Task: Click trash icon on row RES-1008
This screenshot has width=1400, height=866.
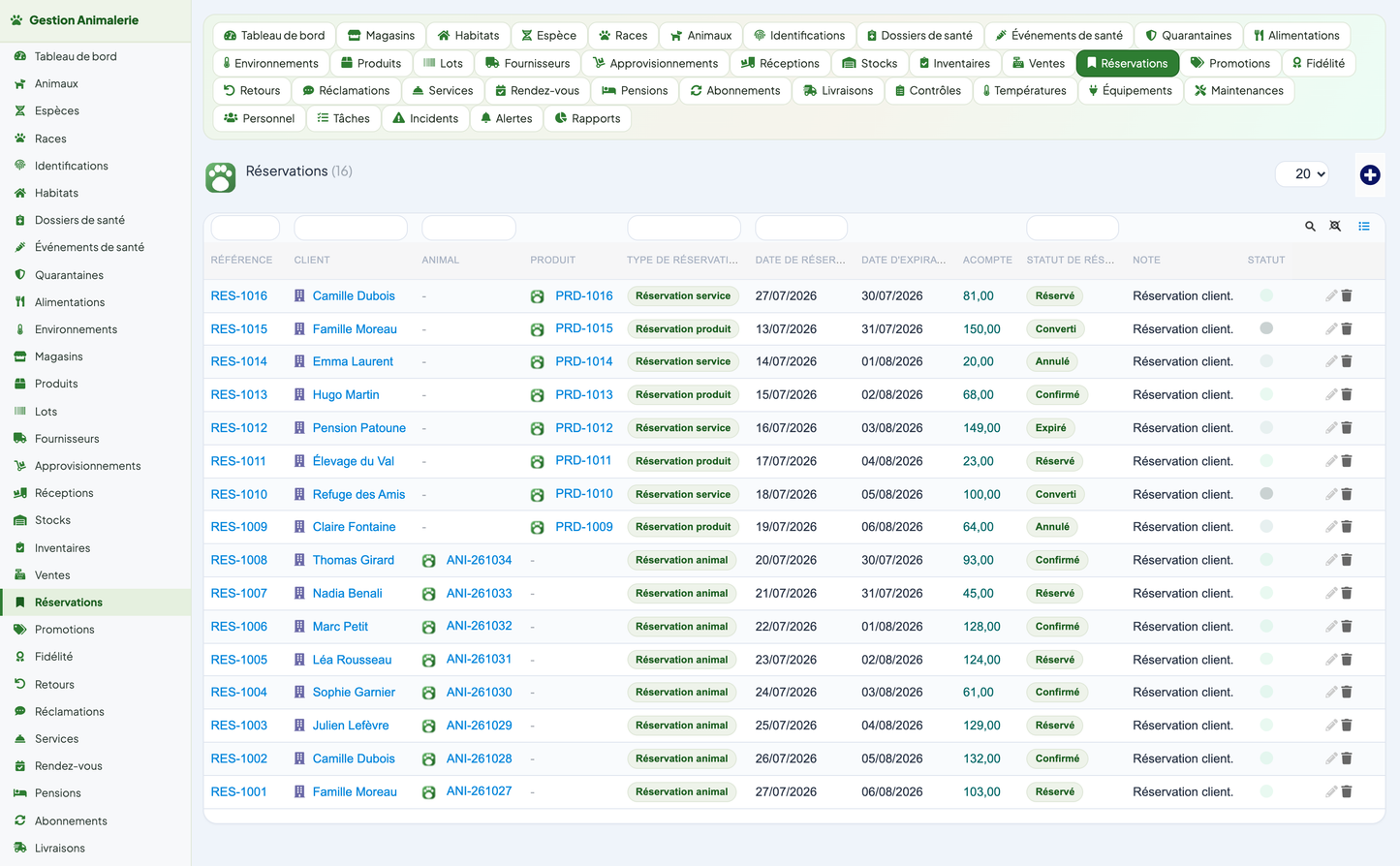Action: [x=1347, y=560]
